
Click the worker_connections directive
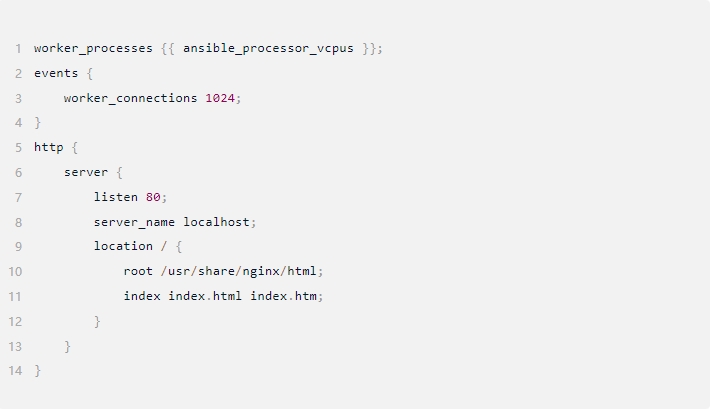(131, 98)
